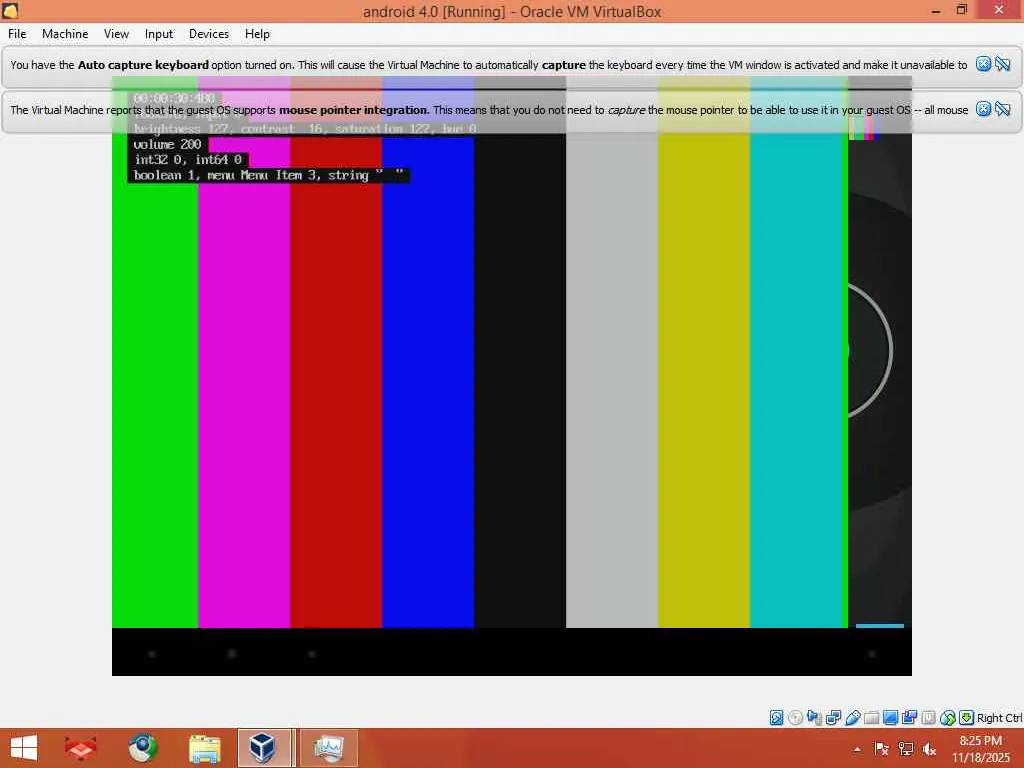Open the File menu
The width and height of the screenshot is (1024, 768).
point(17,34)
